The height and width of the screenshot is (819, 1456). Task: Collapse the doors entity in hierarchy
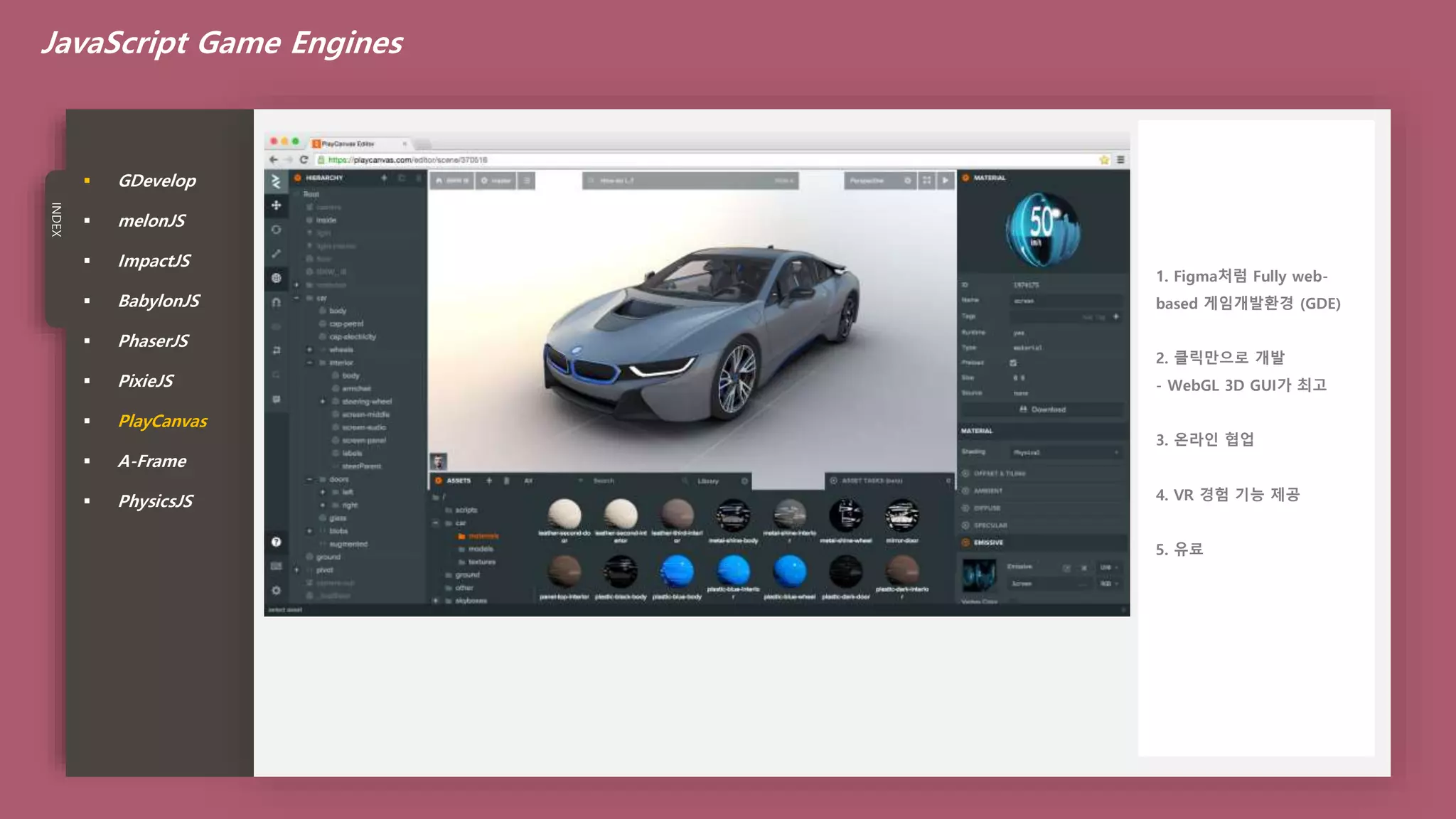click(x=309, y=479)
